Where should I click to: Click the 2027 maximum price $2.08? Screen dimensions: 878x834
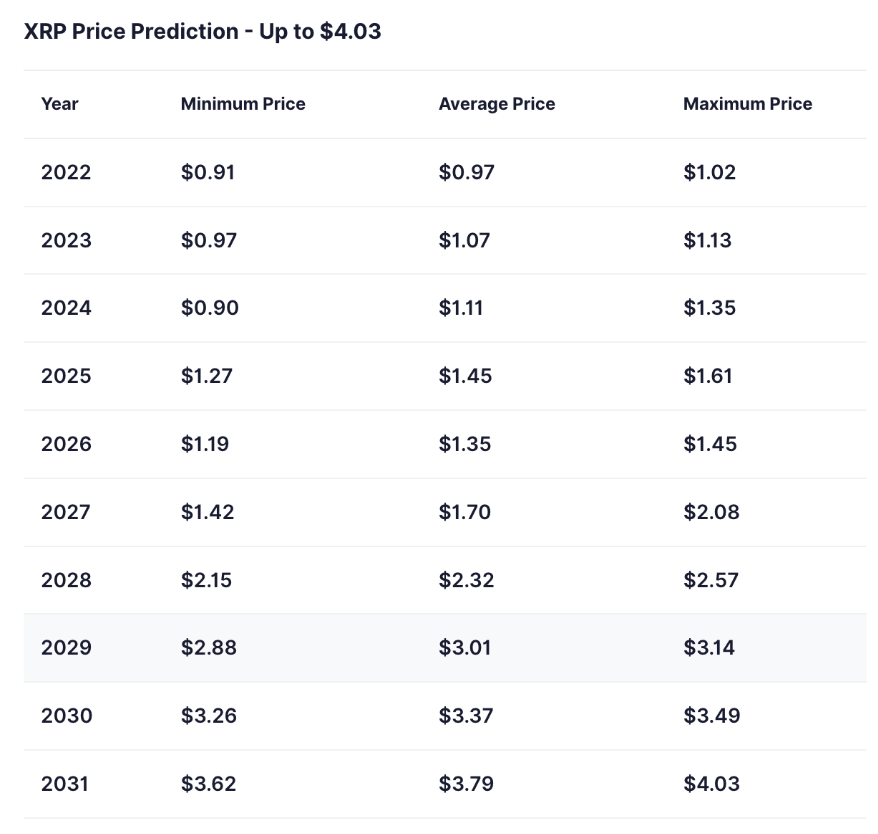(x=712, y=512)
